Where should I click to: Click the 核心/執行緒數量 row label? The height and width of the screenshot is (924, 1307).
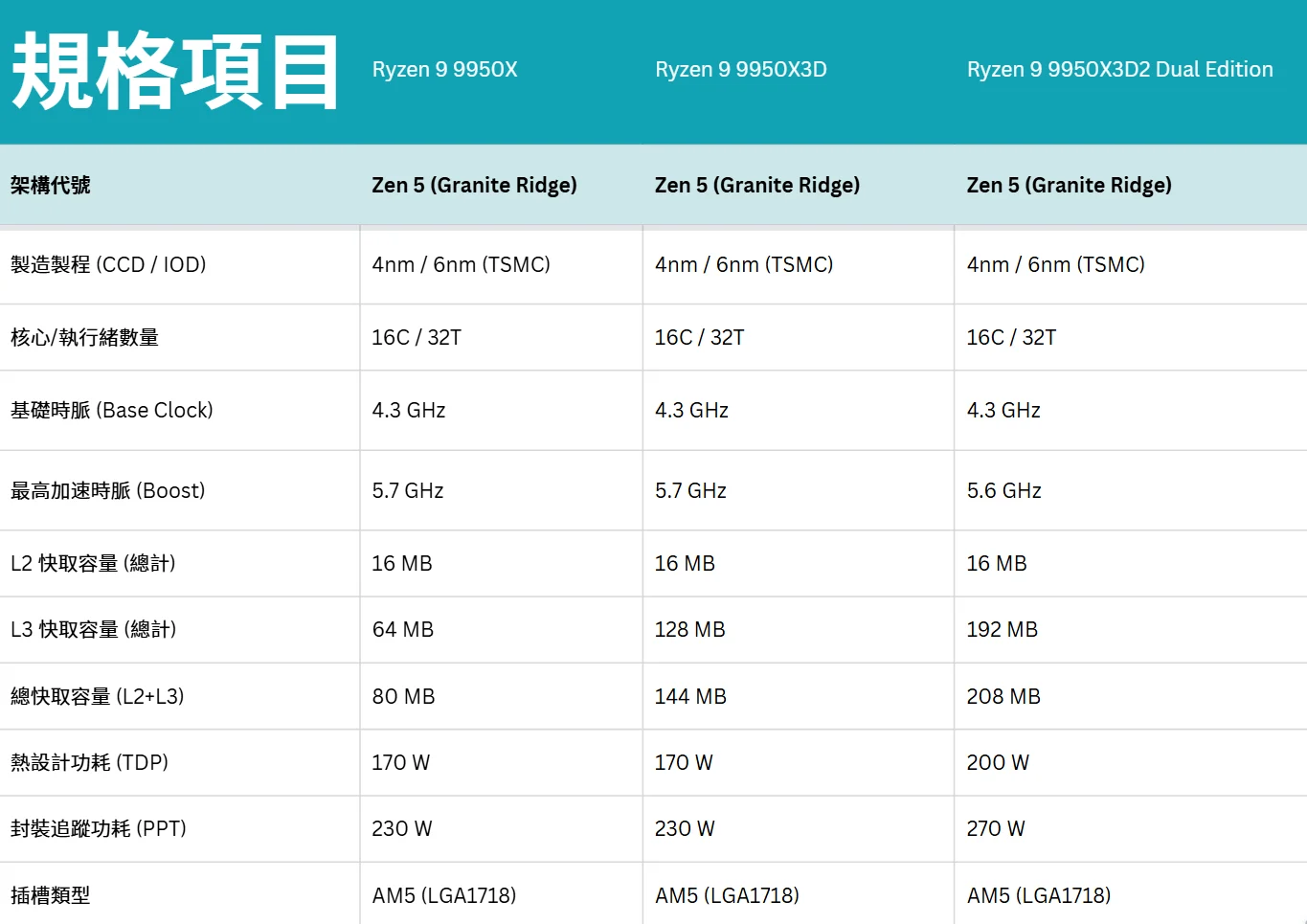[84, 338]
